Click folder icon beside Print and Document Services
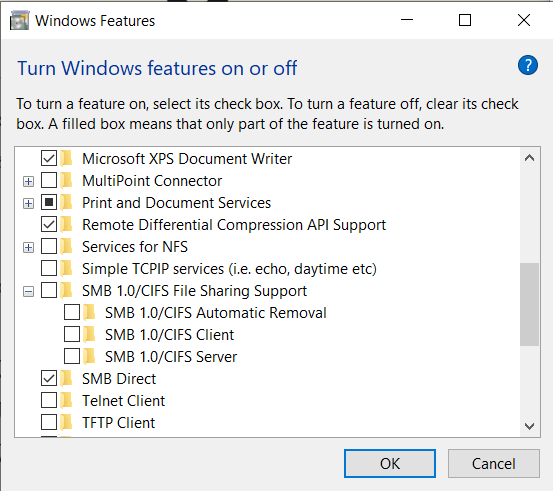The width and height of the screenshot is (553, 491). pos(66,202)
